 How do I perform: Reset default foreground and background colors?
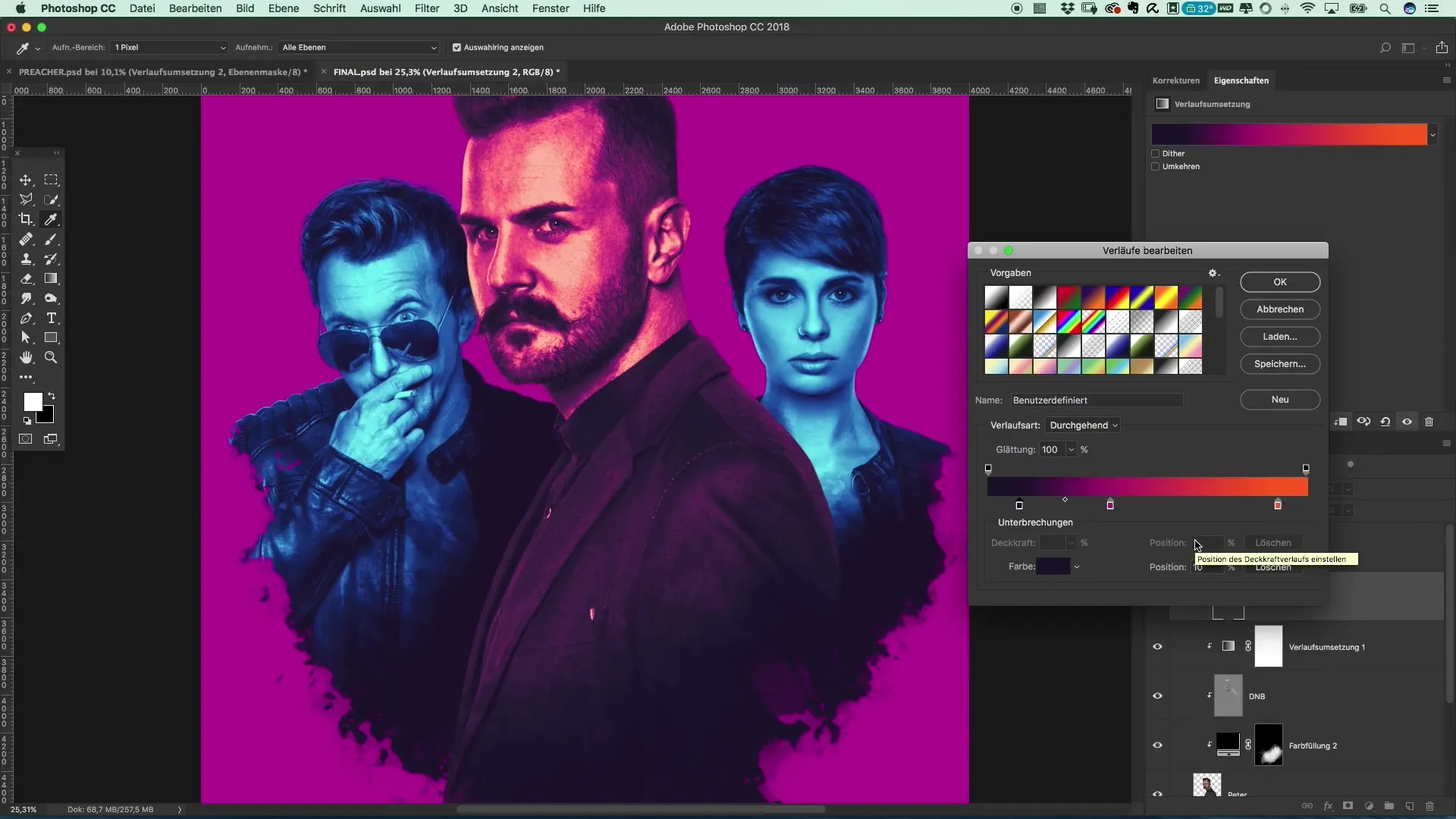(27, 421)
